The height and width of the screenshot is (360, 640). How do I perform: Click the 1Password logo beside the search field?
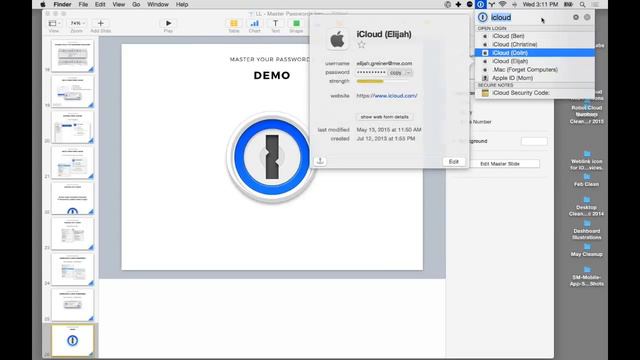[x=483, y=17]
